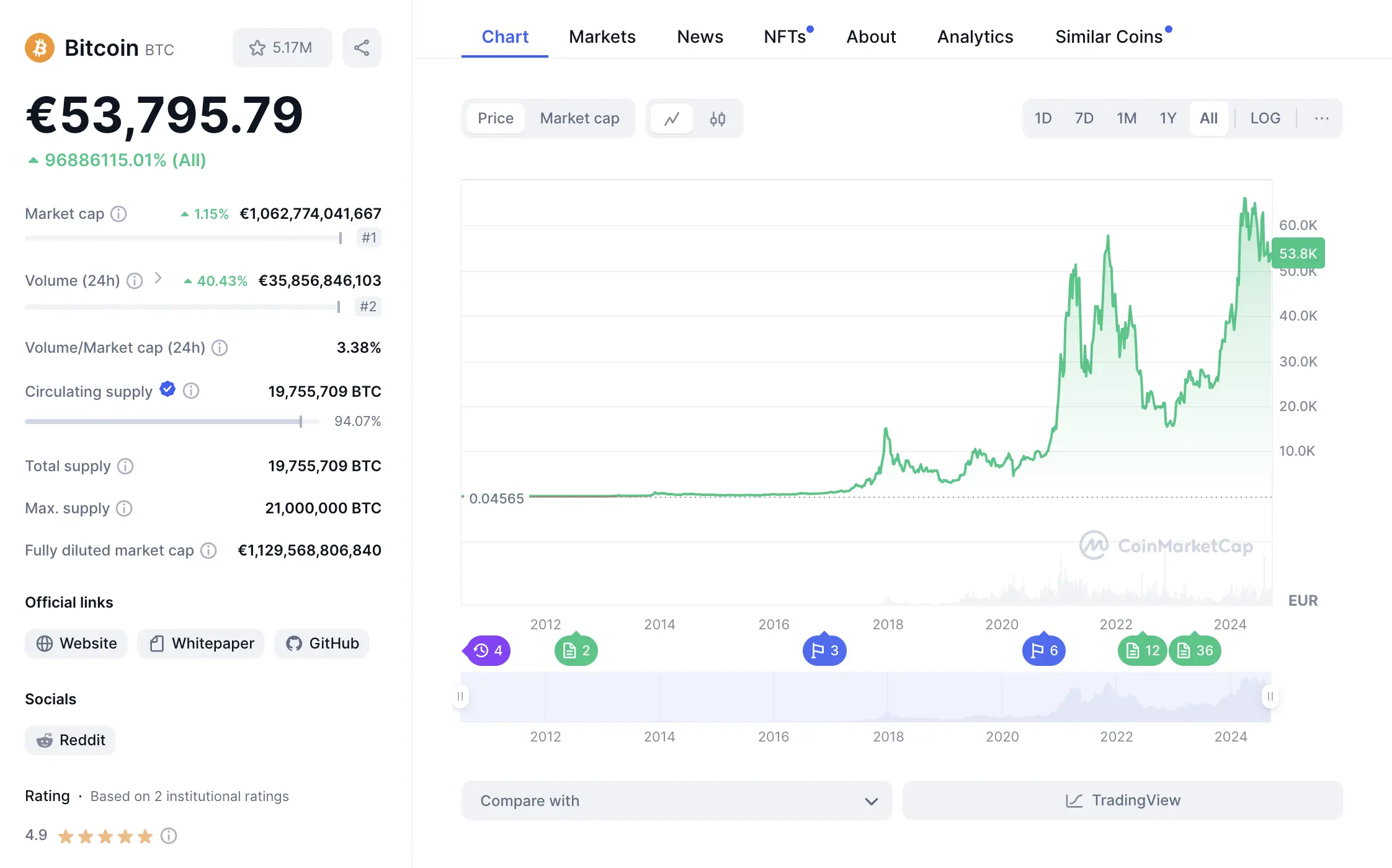
Task: Select the Market cap chart toggle
Action: pos(579,118)
